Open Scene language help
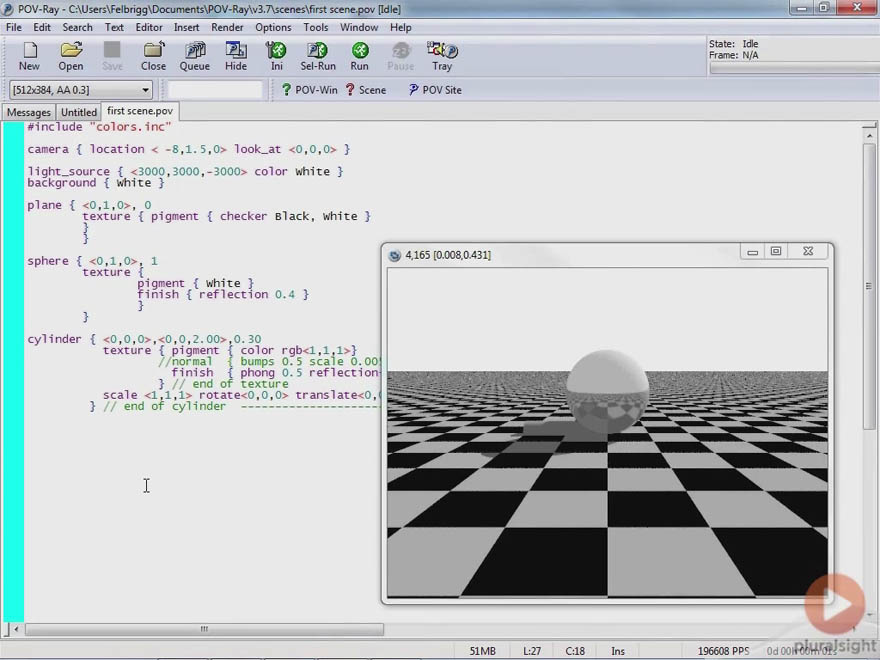This screenshot has width=880, height=660. tap(366, 90)
